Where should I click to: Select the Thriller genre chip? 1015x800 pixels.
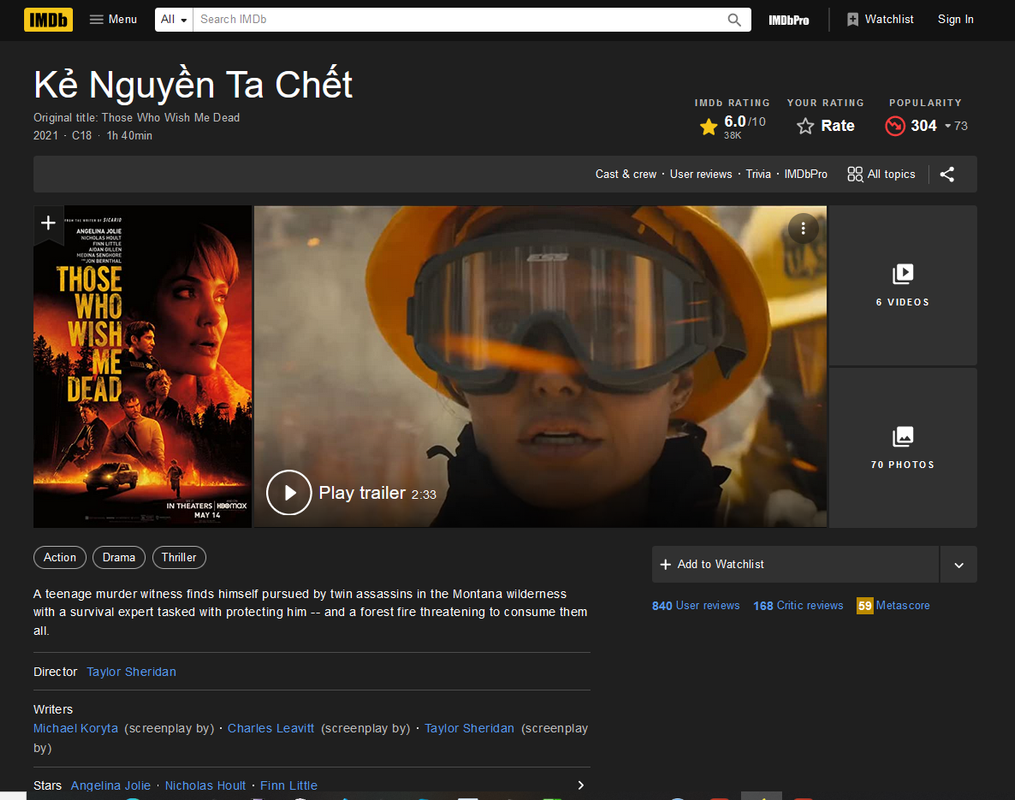tap(179, 557)
